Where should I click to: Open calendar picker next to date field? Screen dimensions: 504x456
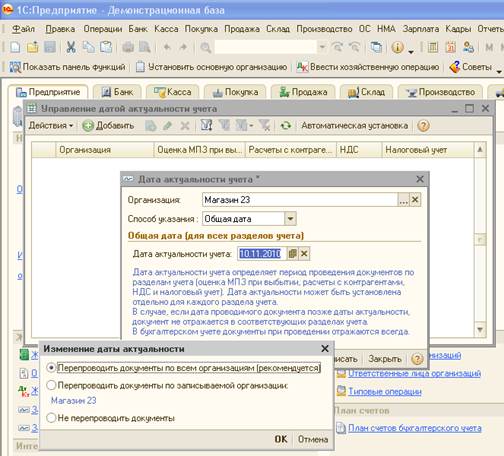click(x=293, y=254)
